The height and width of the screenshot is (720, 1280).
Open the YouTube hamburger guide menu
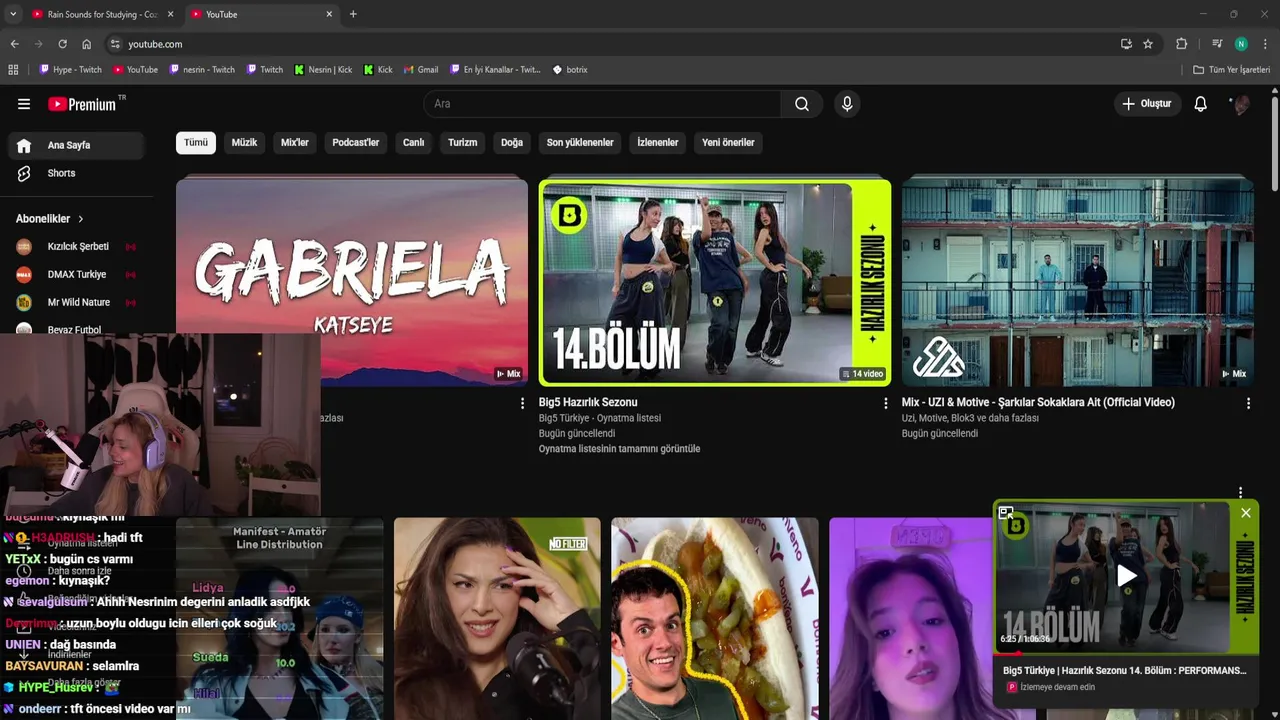pyautogui.click(x=24, y=104)
